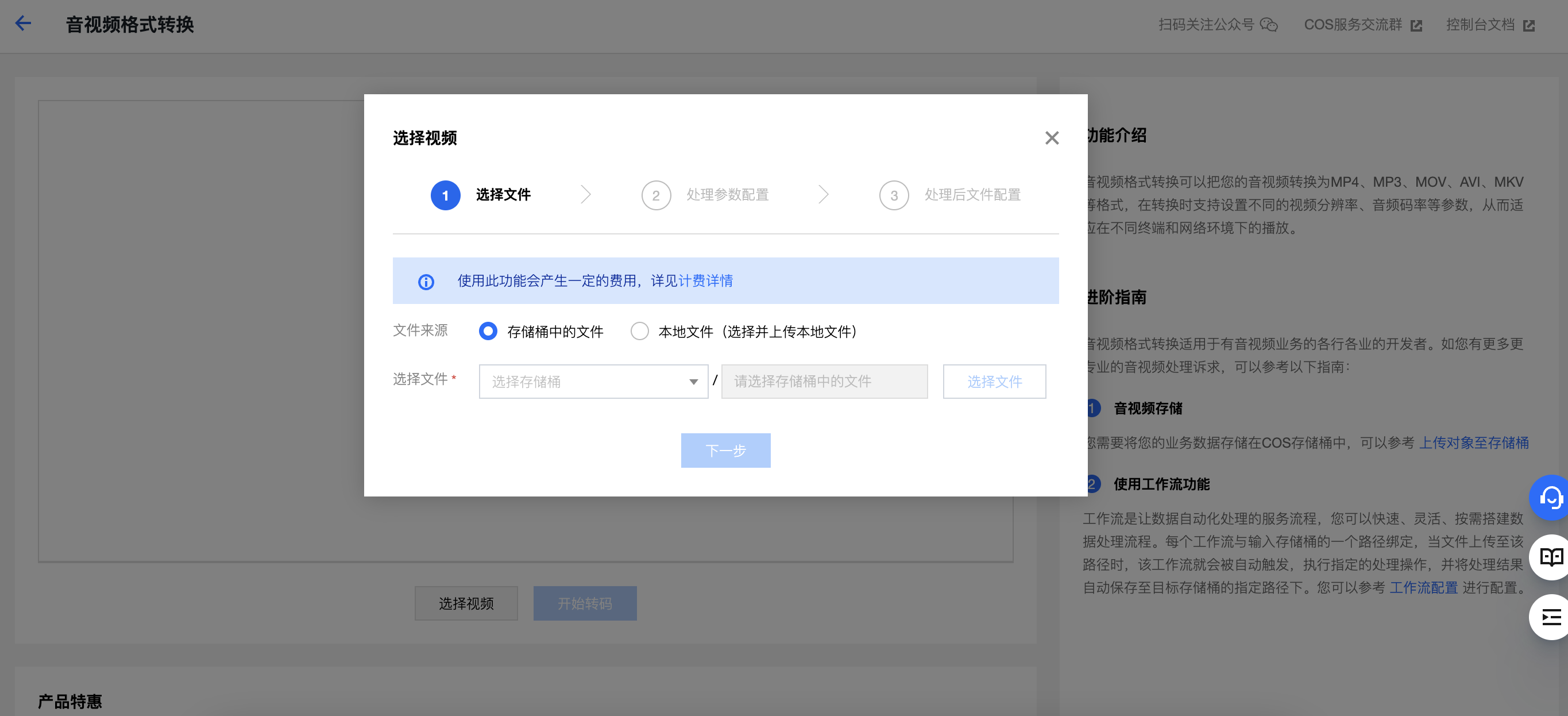Click step 2 处理参数配置
Screen dimensions: 1568x716
click(727, 195)
